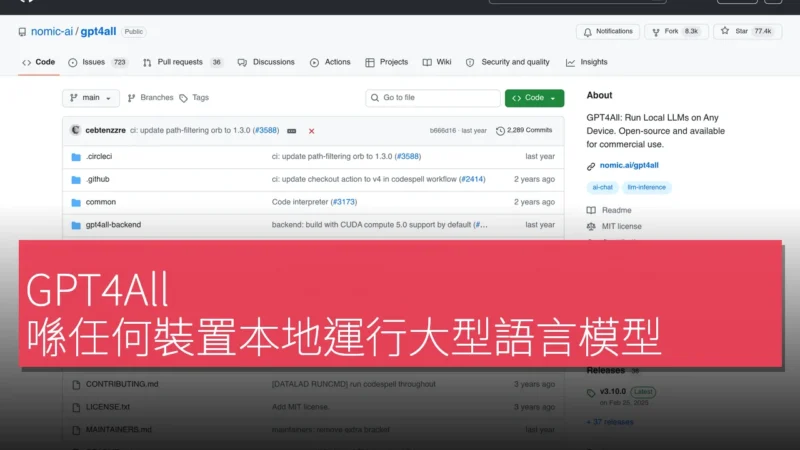Open the Code tab

click(x=39, y=62)
